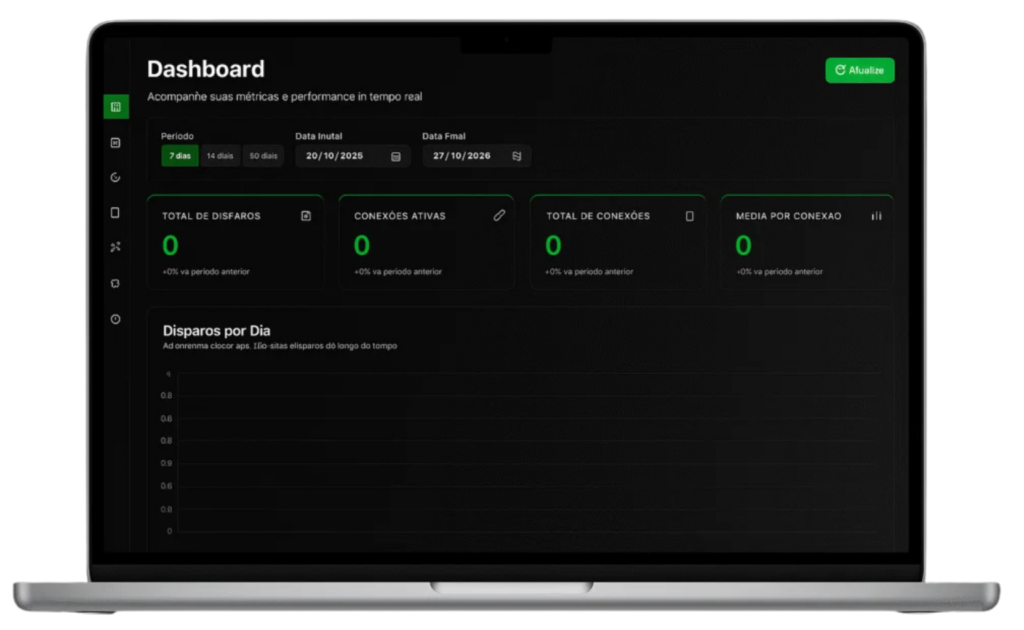Click the crossed-tools icon in the sidebar
Viewport: 1024px width, 630px height.
click(116, 247)
